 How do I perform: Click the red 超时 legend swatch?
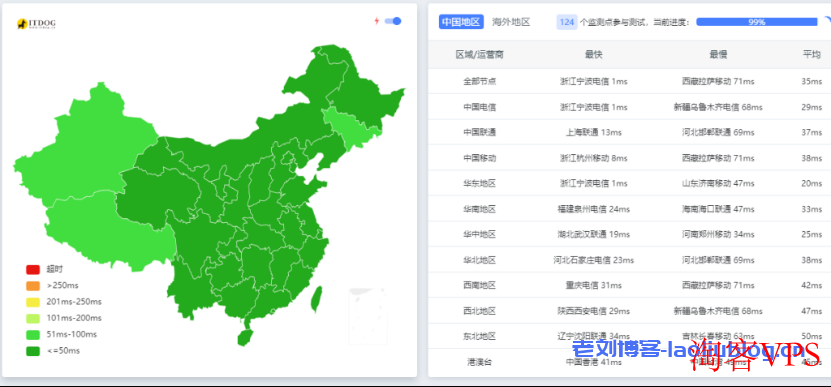[x=33, y=270]
